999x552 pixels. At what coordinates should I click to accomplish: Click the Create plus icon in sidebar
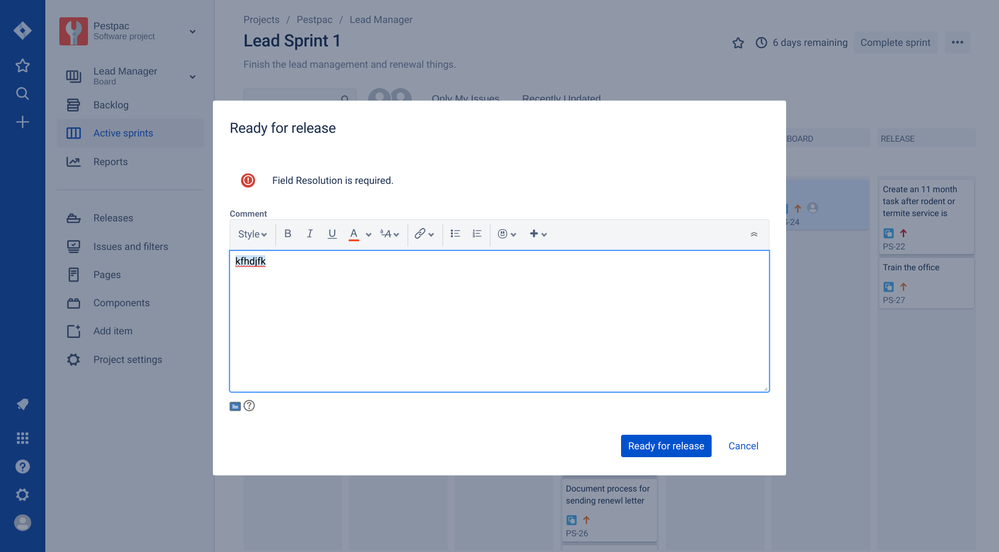(22, 122)
